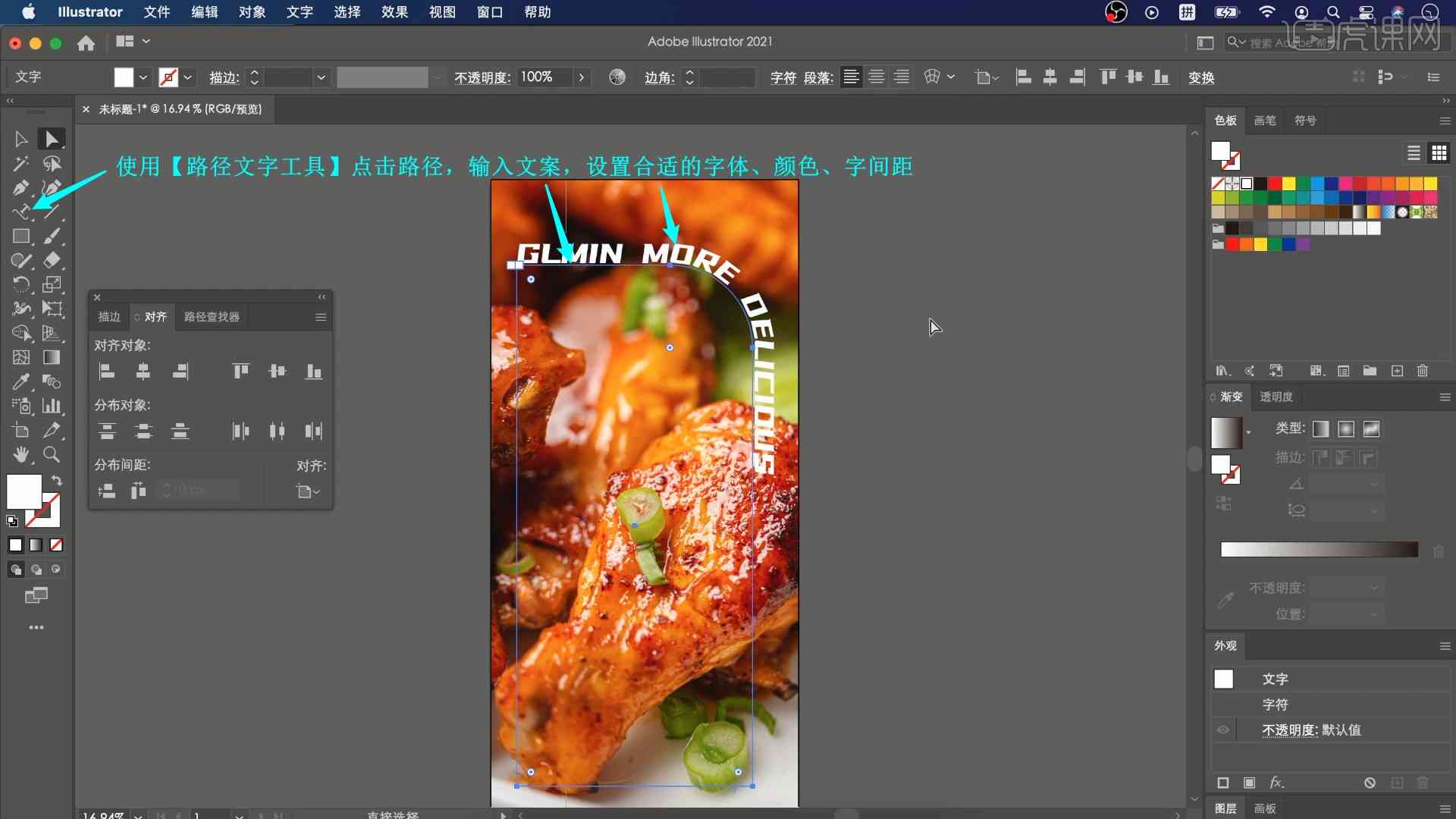Add new effect via fx button
This screenshot has width=1456, height=819.
click(1276, 783)
